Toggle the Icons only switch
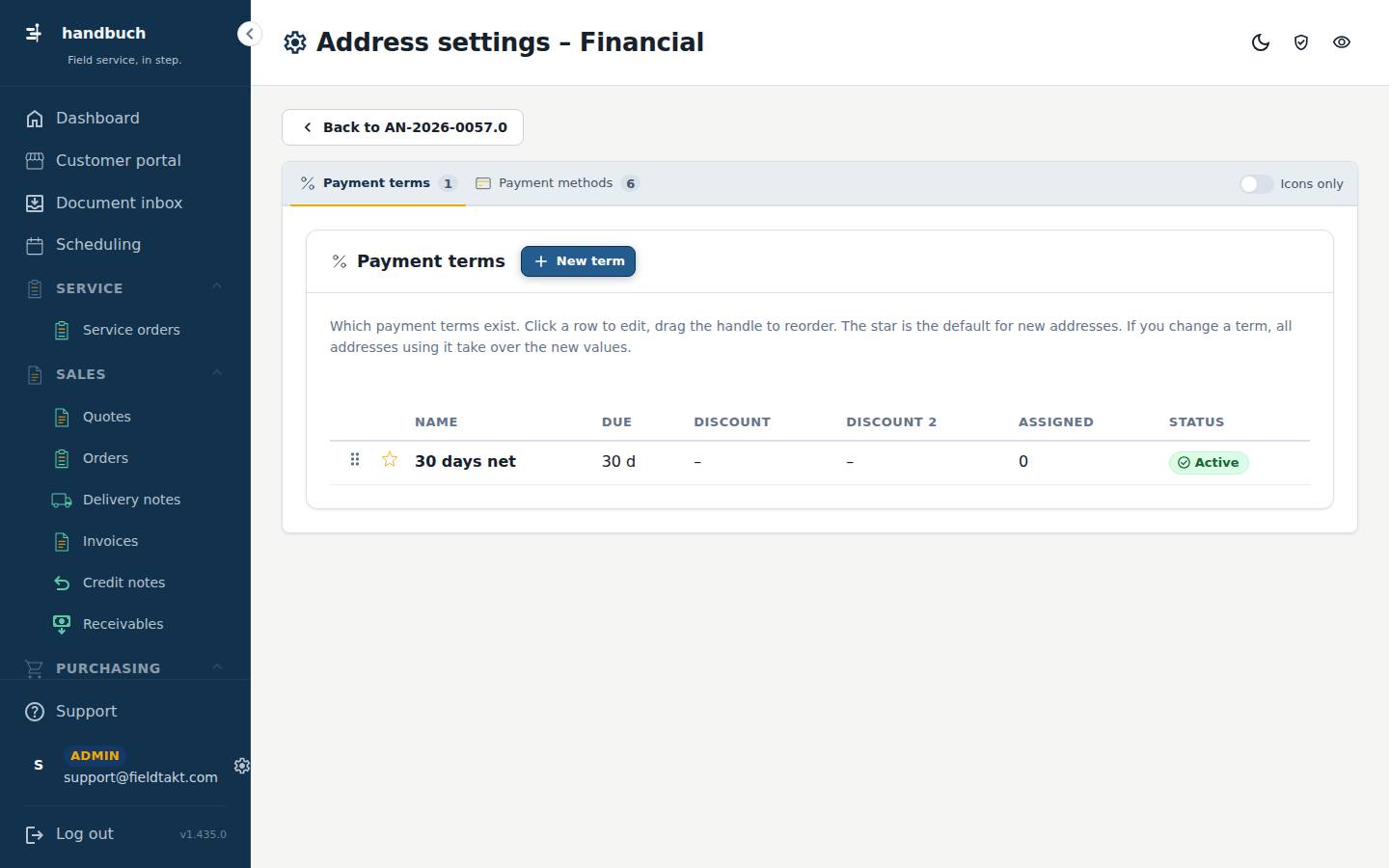The image size is (1389, 868). (x=1256, y=184)
